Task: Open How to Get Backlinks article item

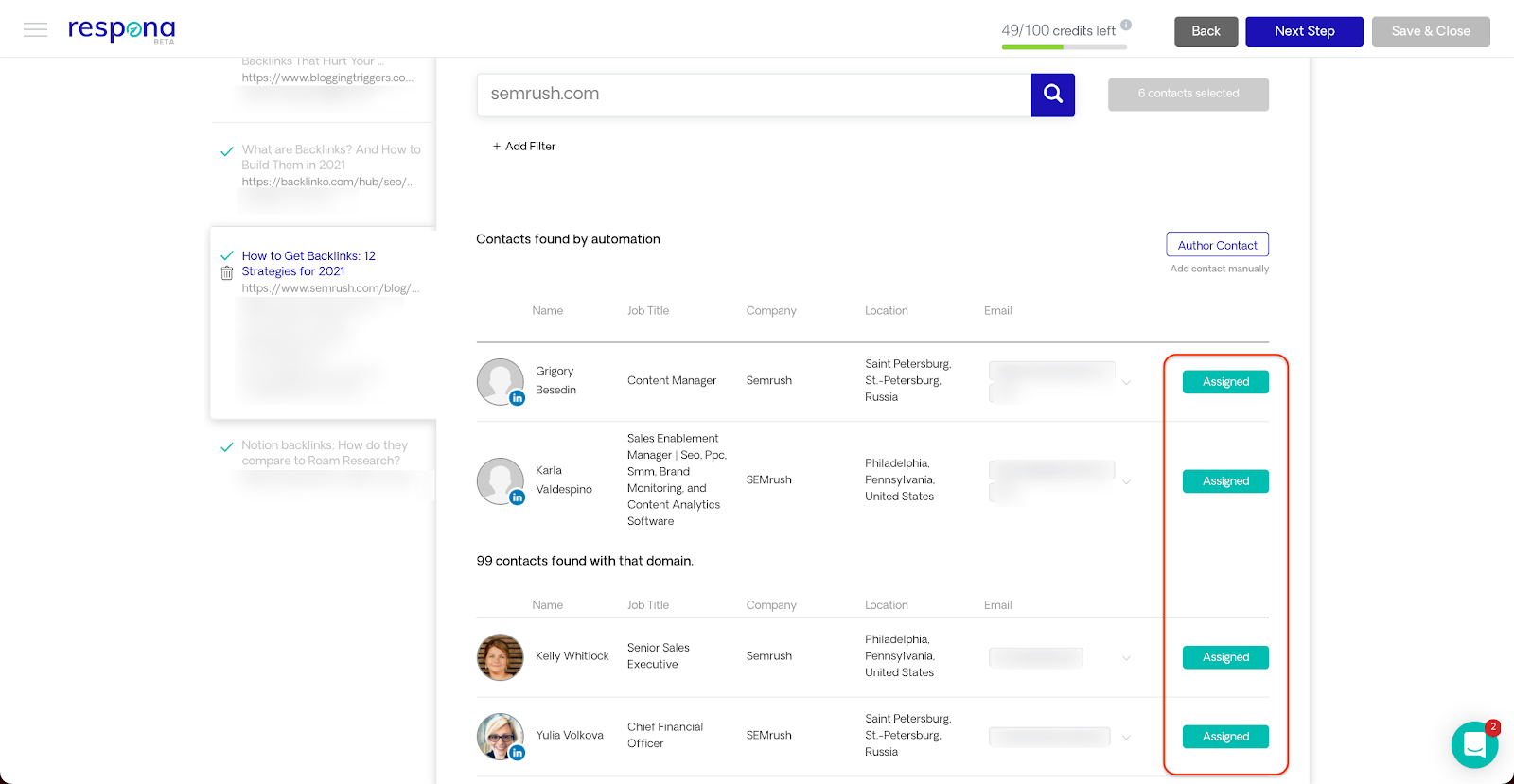Action: (323, 323)
